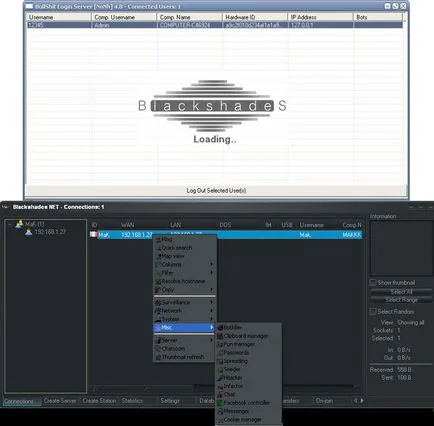Expand the Columns submenu arrow
This screenshot has height=426, width=434.
[x=211, y=265]
